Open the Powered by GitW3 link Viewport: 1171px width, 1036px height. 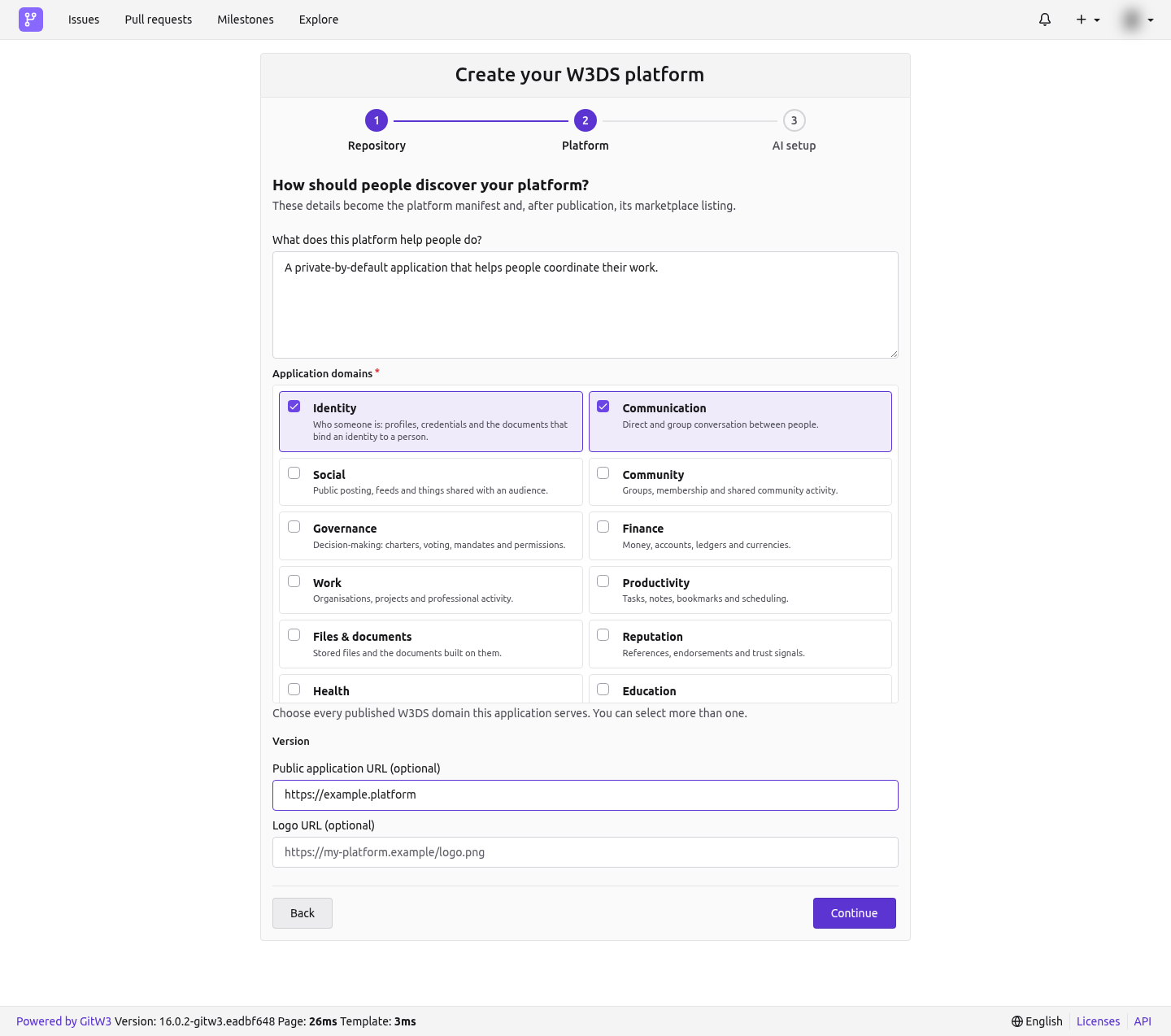pyautogui.click(x=63, y=1021)
